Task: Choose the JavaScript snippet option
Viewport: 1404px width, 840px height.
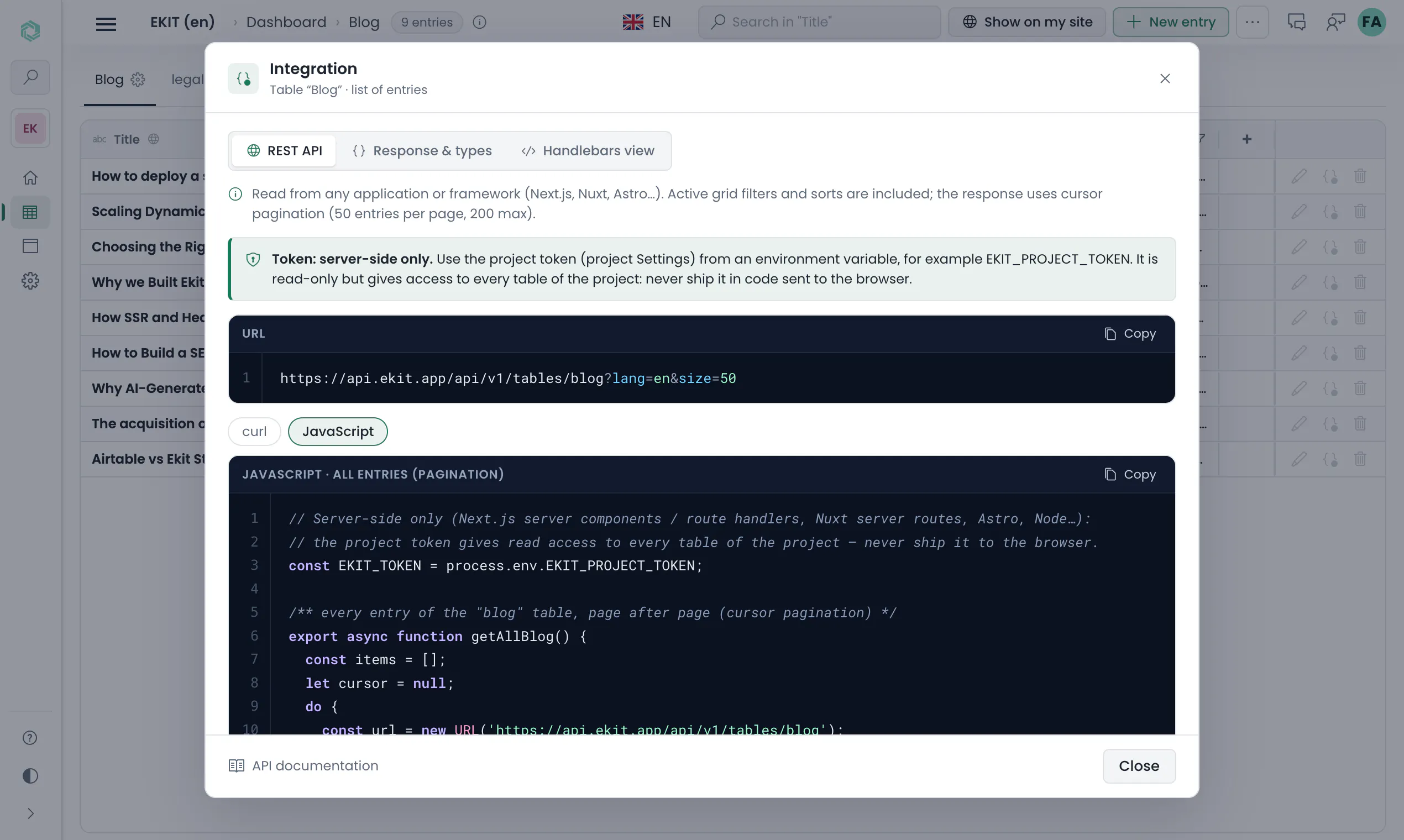Action: coord(338,431)
